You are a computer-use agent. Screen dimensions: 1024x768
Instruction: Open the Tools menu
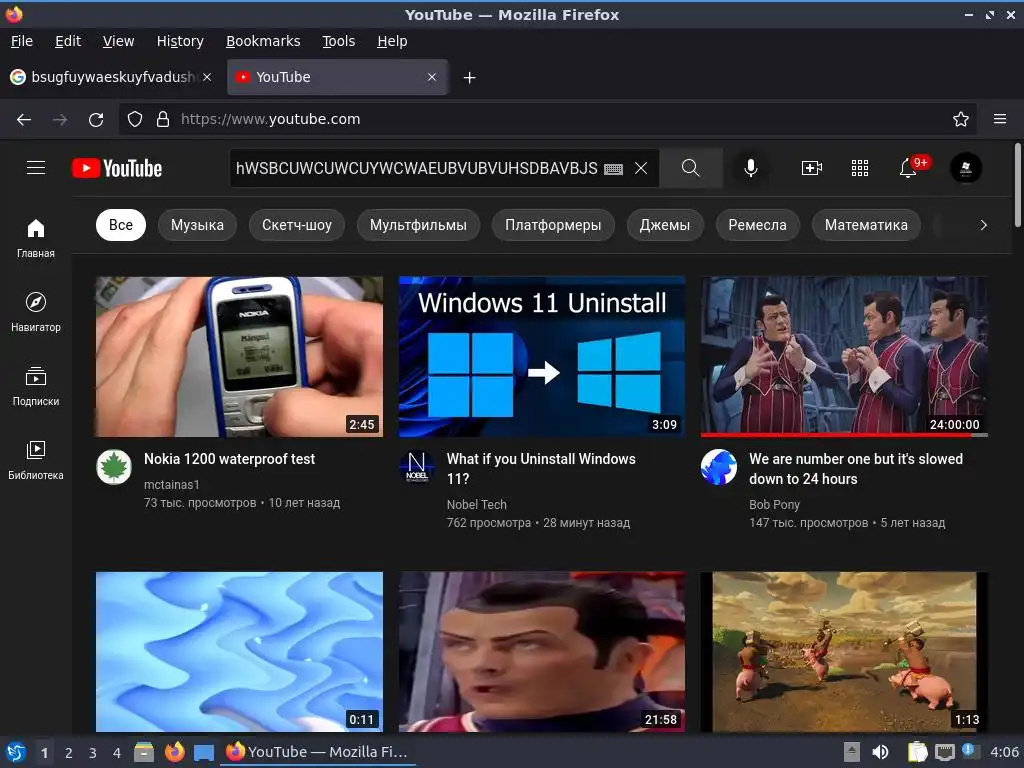tap(338, 41)
